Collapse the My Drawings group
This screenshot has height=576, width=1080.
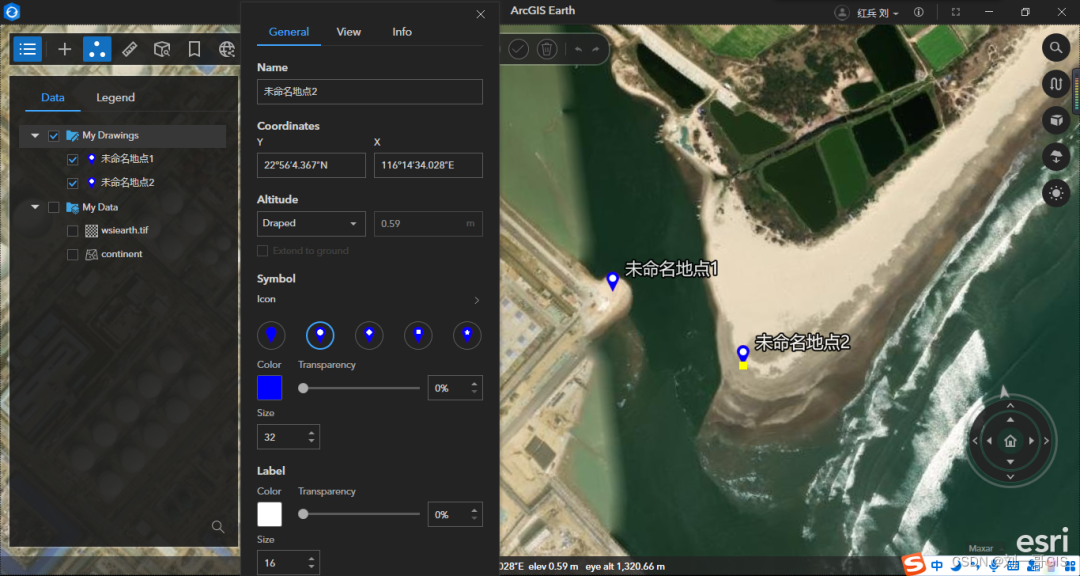(34, 136)
